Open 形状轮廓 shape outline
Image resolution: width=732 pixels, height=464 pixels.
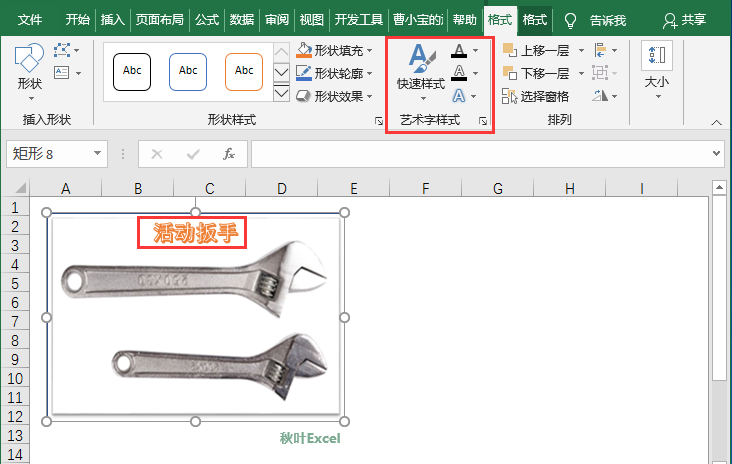pyautogui.click(x=334, y=73)
